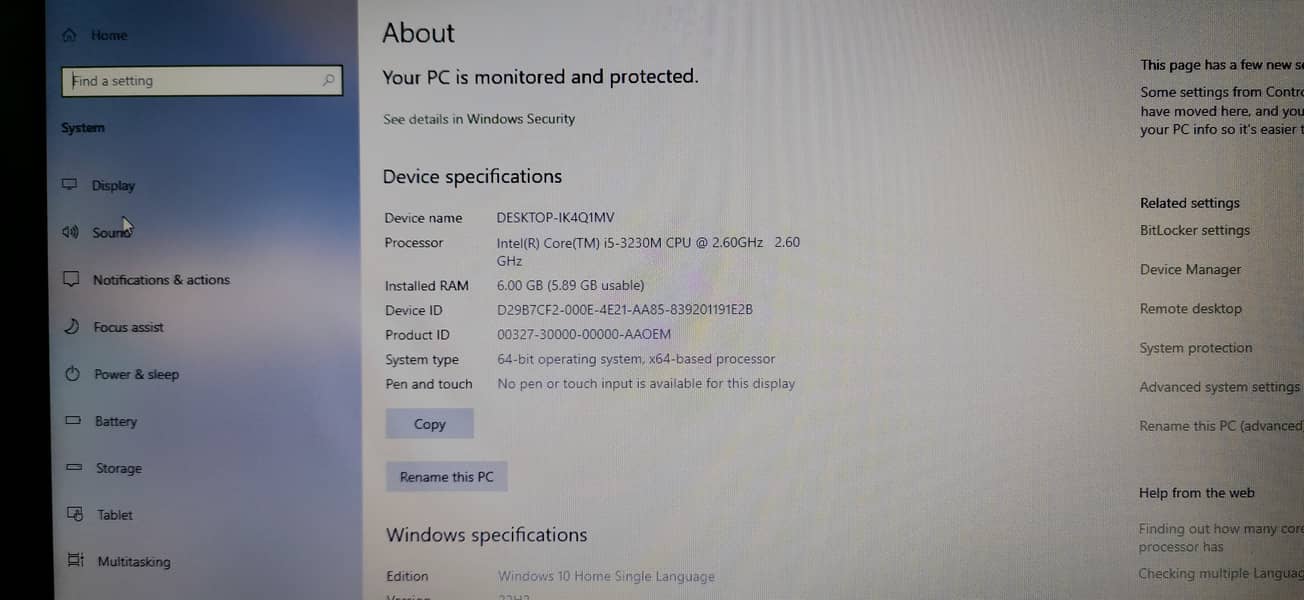Click the Find a setting search box
The width and height of the screenshot is (1304, 600).
click(203, 81)
